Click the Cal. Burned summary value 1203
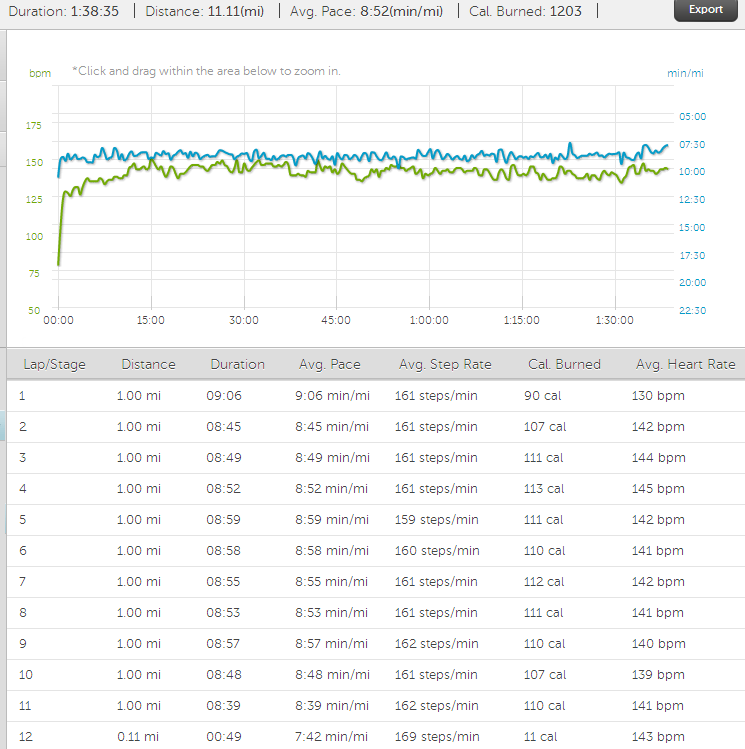745x749 pixels. (x=566, y=11)
